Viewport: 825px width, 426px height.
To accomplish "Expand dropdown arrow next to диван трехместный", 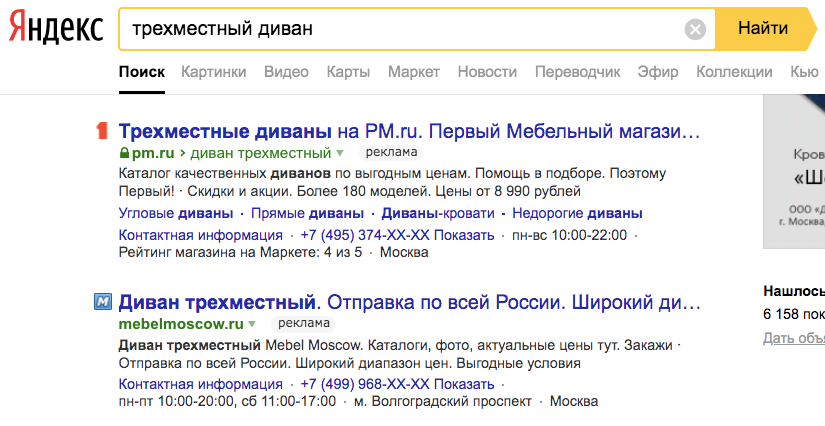I will [x=340, y=153].
